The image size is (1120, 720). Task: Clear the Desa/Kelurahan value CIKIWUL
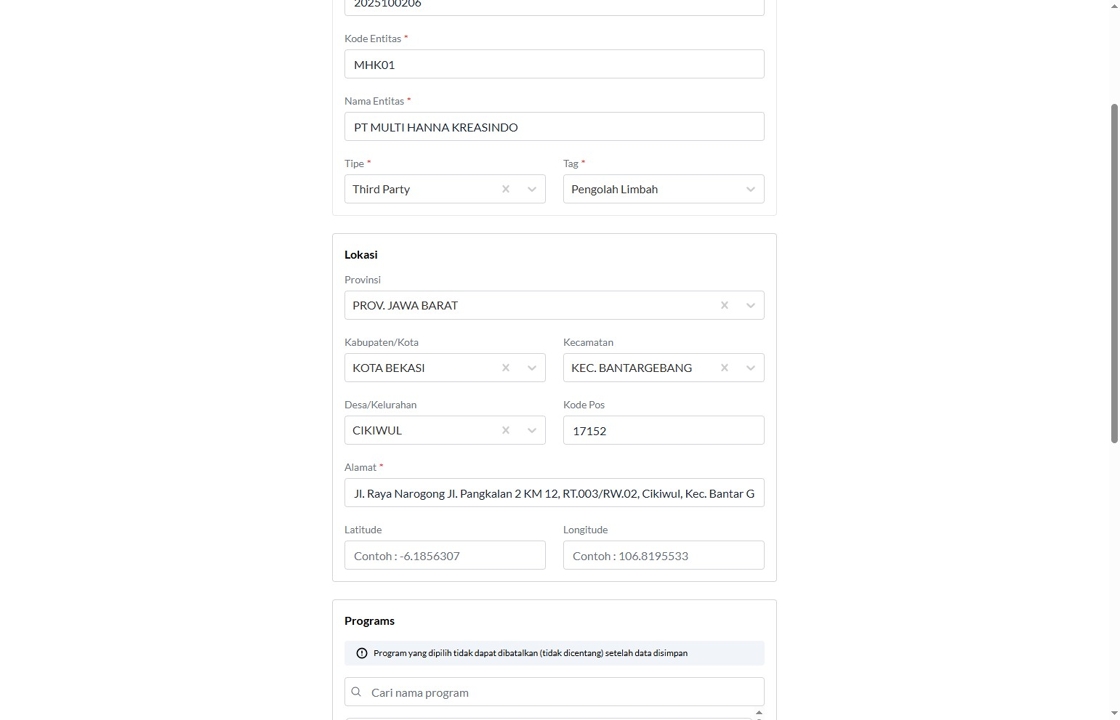505,430
